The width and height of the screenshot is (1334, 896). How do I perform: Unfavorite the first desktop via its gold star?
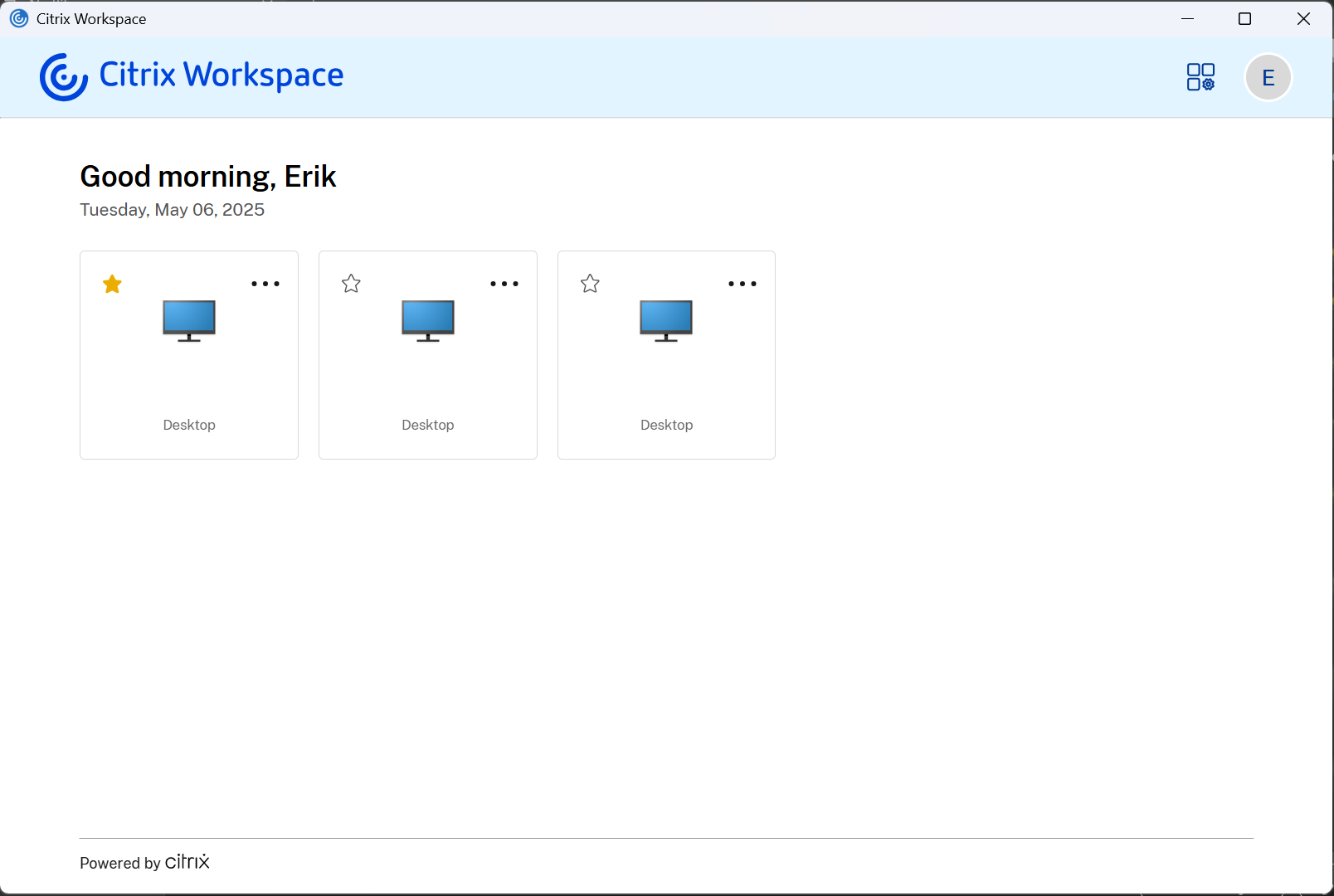tap(112, 285)
